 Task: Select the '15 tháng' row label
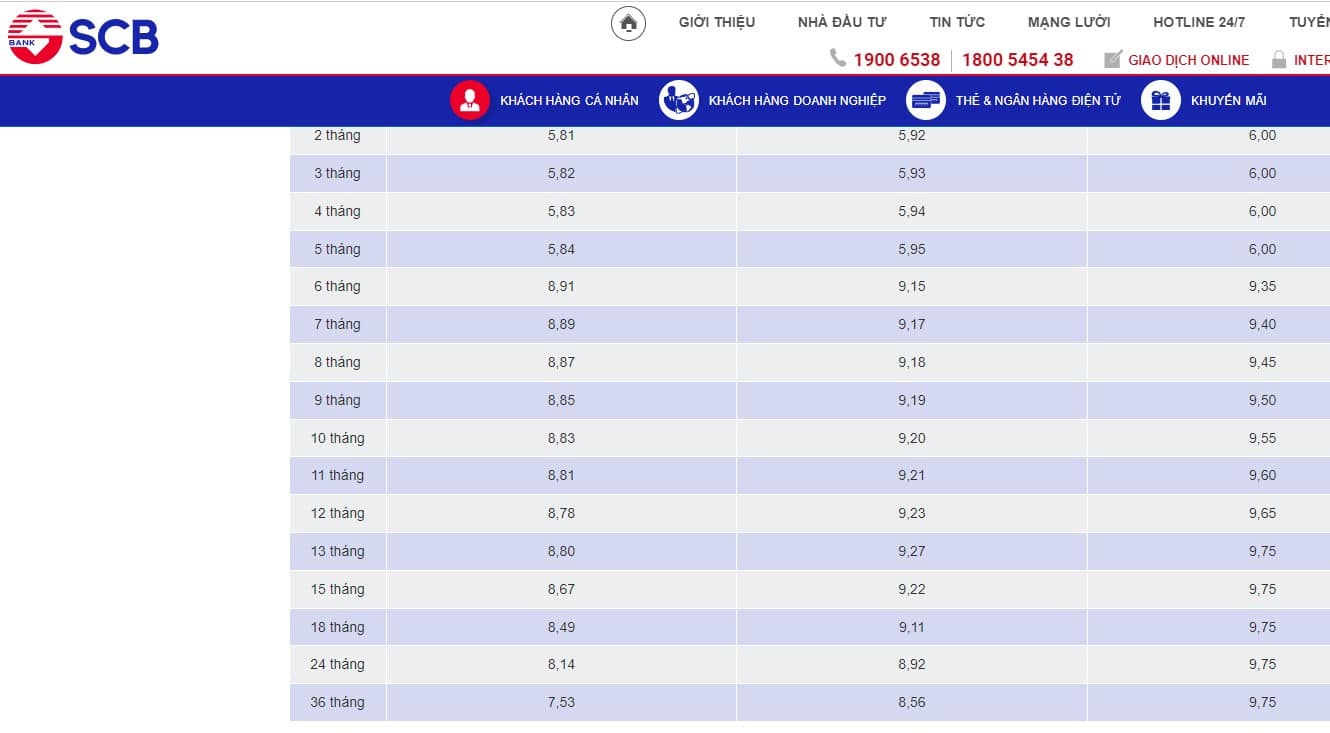pos(337,589)
